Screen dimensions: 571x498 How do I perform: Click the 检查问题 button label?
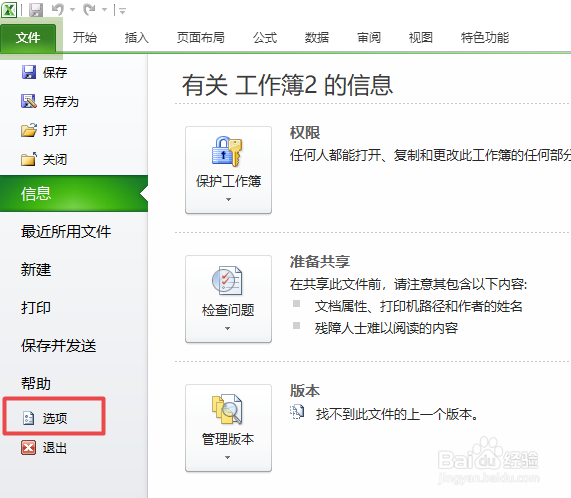click(228, 310)
